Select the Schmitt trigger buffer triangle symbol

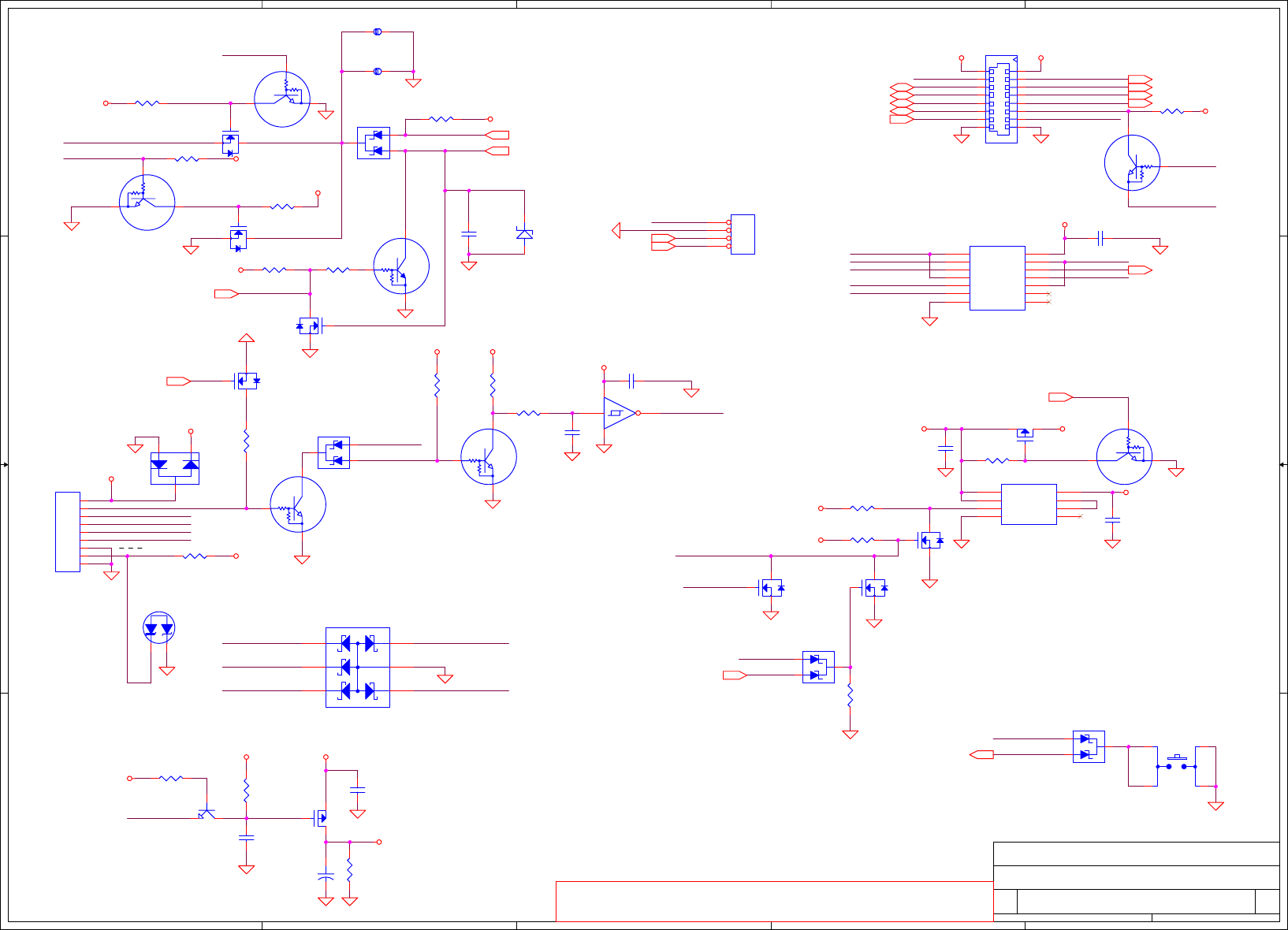coord(620,413)
